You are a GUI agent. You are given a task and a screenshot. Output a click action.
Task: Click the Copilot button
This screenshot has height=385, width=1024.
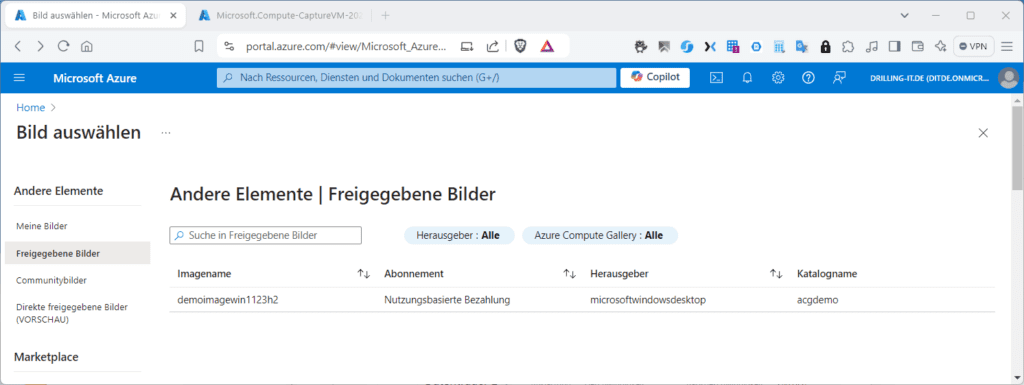[655, 77]
